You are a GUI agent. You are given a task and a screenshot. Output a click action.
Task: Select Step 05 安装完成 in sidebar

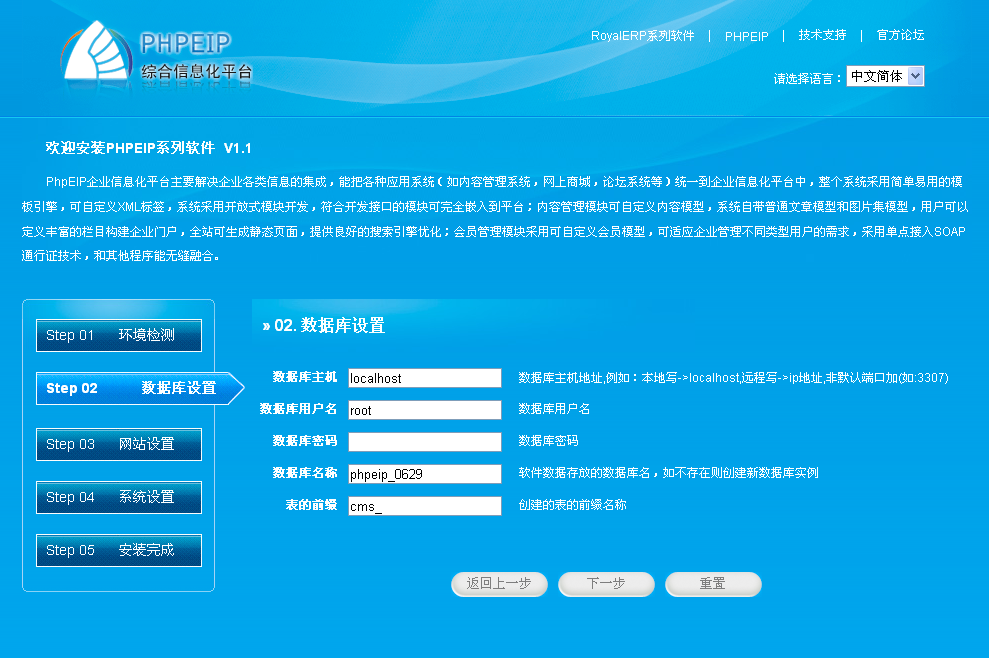click(x=119, y=550)
